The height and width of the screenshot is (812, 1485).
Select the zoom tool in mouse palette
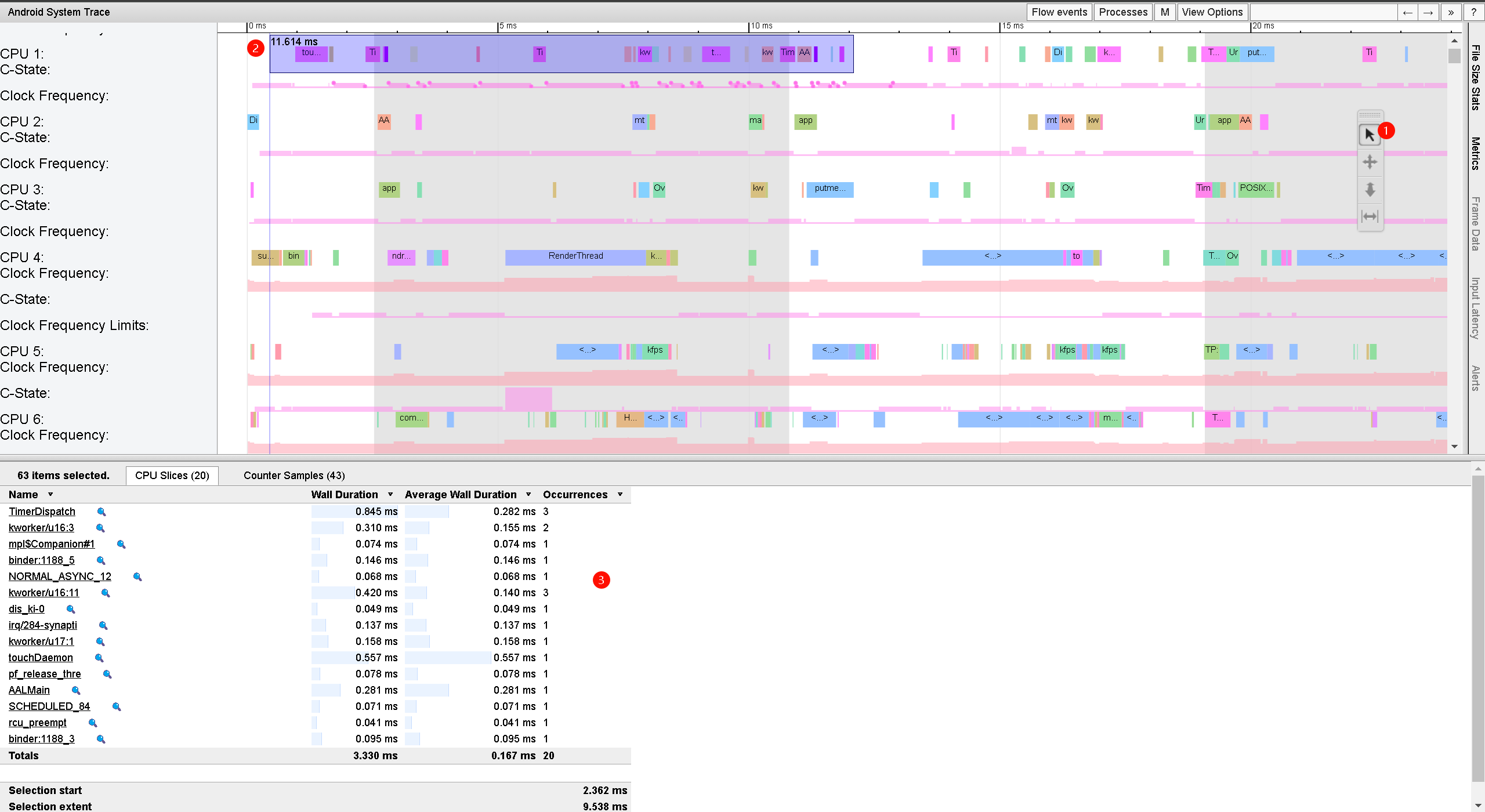[x=1369, y=189]
